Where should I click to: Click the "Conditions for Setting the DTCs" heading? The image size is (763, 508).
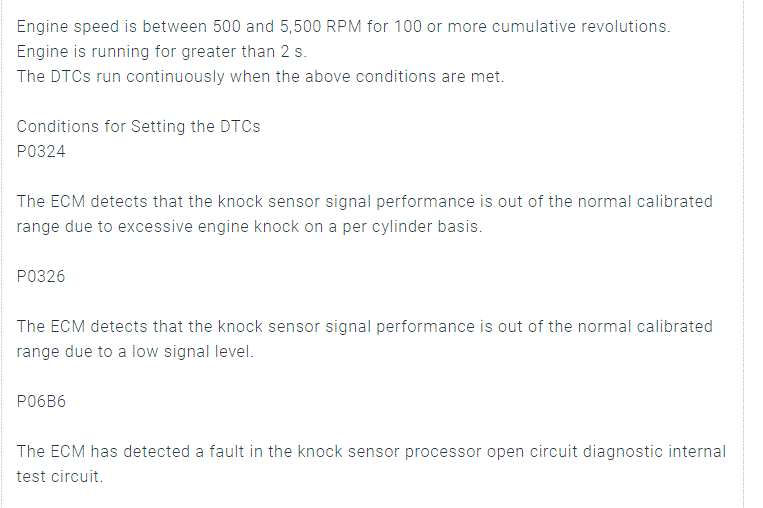(x=138, y=127)
